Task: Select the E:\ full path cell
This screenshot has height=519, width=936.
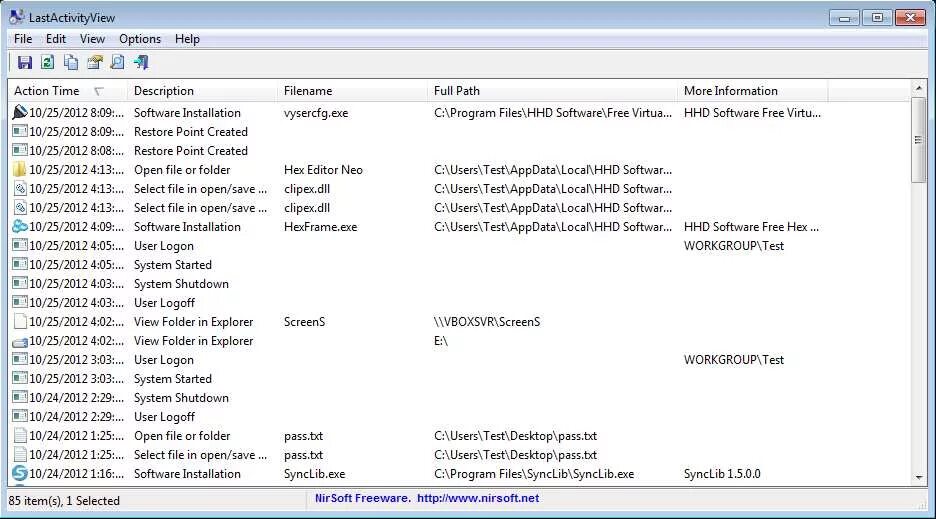Action: coord(441,341)
